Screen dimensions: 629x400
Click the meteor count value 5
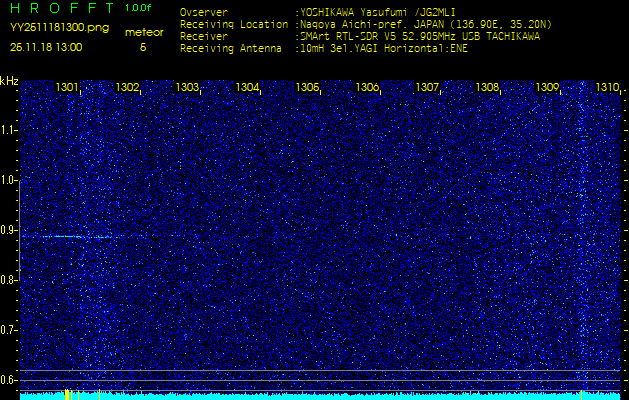coord(143,46)
